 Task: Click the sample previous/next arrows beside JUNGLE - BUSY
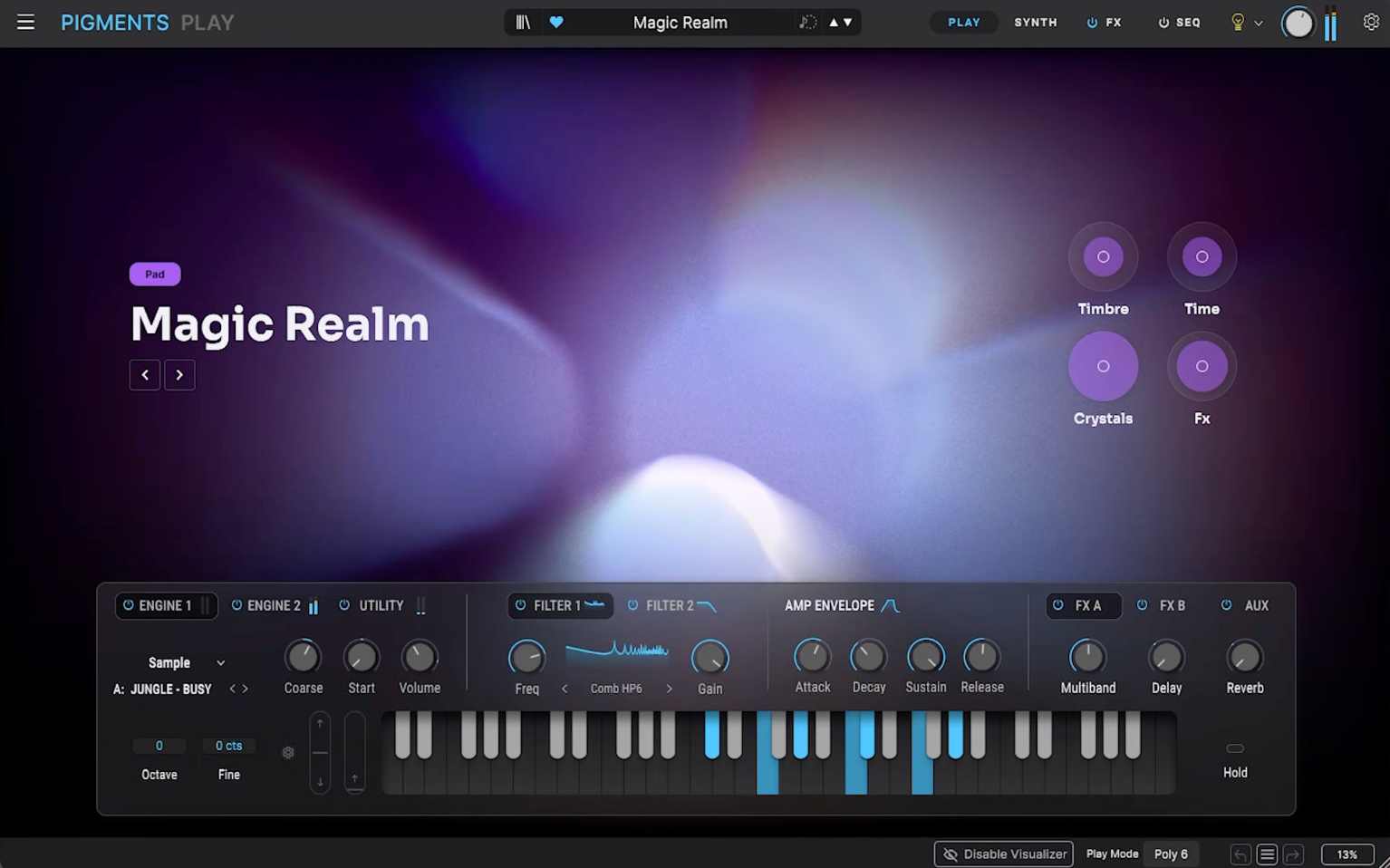coord(238,689)
